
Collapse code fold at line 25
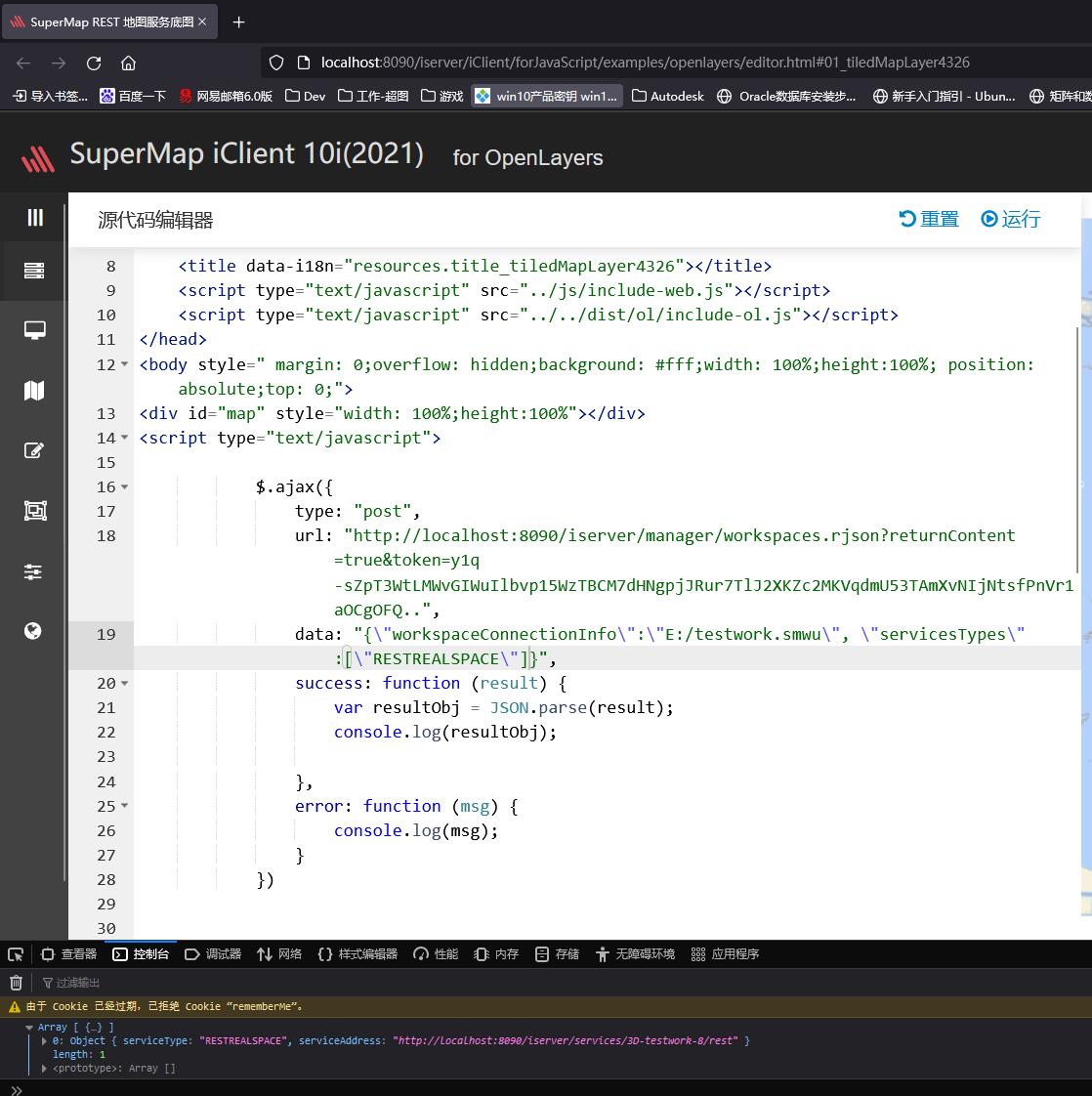point(124,805)
